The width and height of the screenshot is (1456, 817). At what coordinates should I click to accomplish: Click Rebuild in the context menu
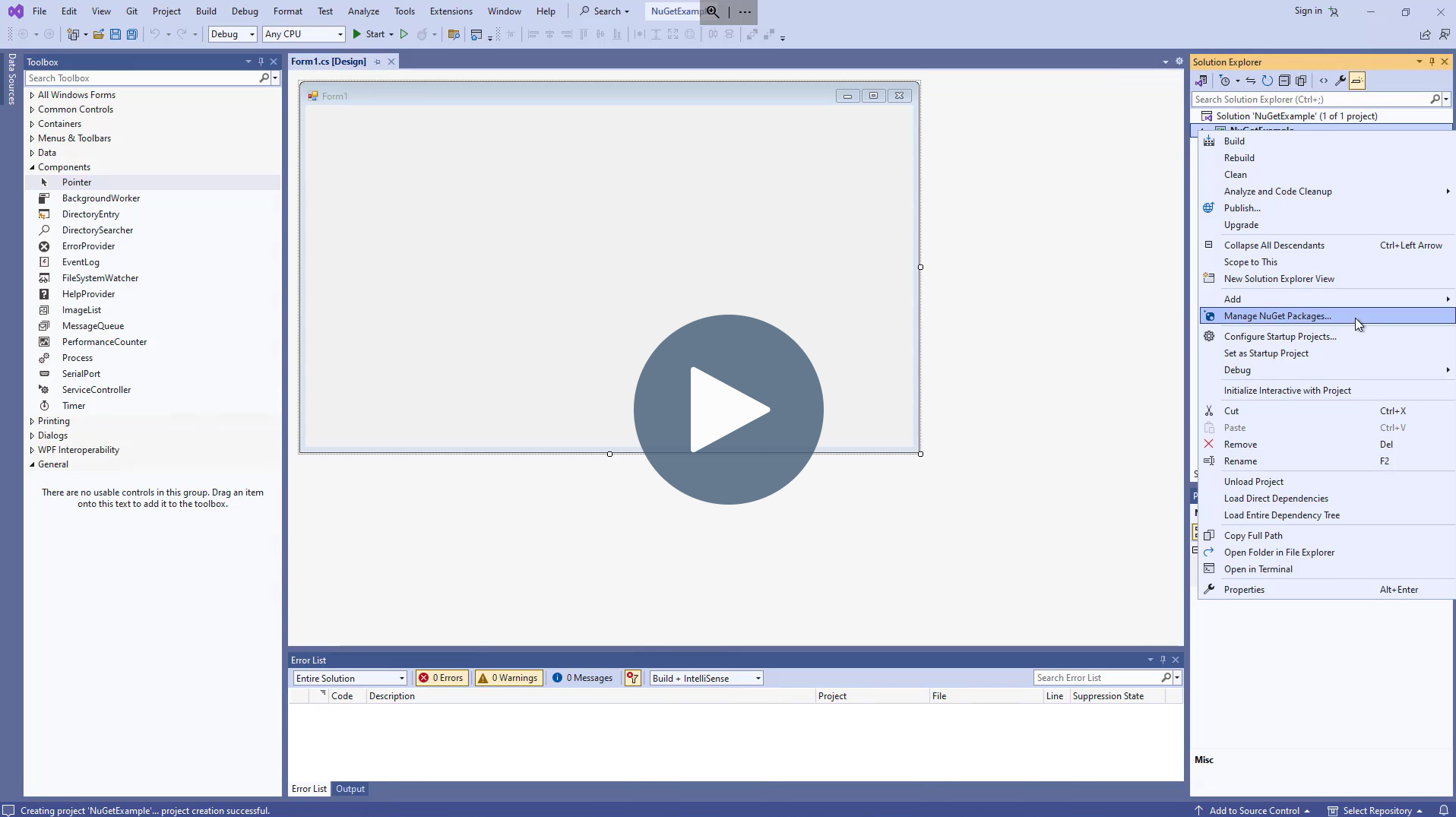click(x=1238, y=157)
